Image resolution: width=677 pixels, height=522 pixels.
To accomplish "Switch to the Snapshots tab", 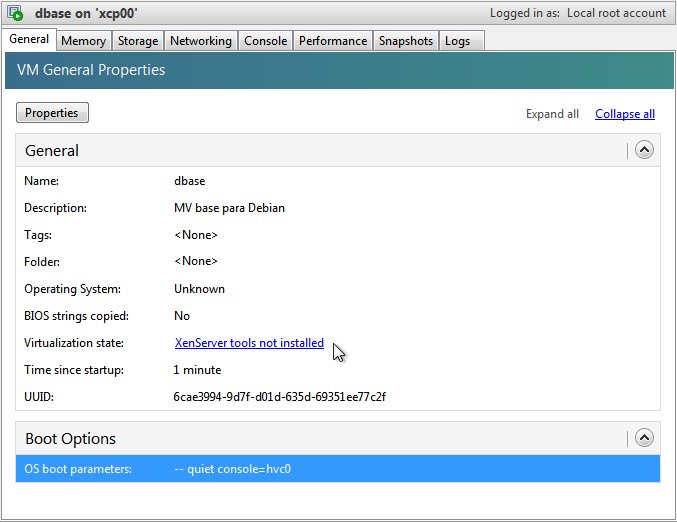I will point(406,41).
